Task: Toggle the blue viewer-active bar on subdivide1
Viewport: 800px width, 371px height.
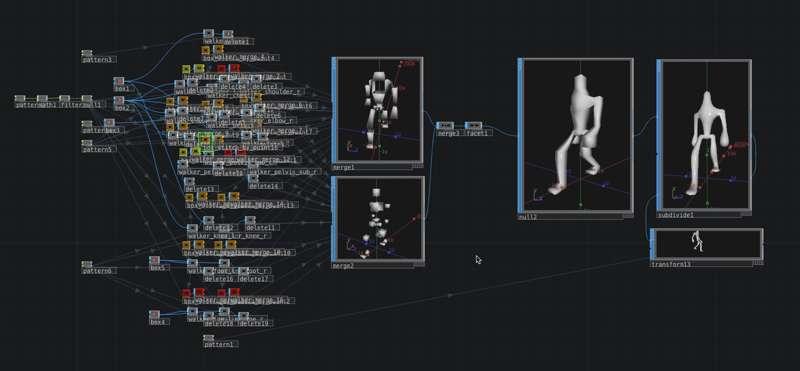Action: click(x=659, y=135)
